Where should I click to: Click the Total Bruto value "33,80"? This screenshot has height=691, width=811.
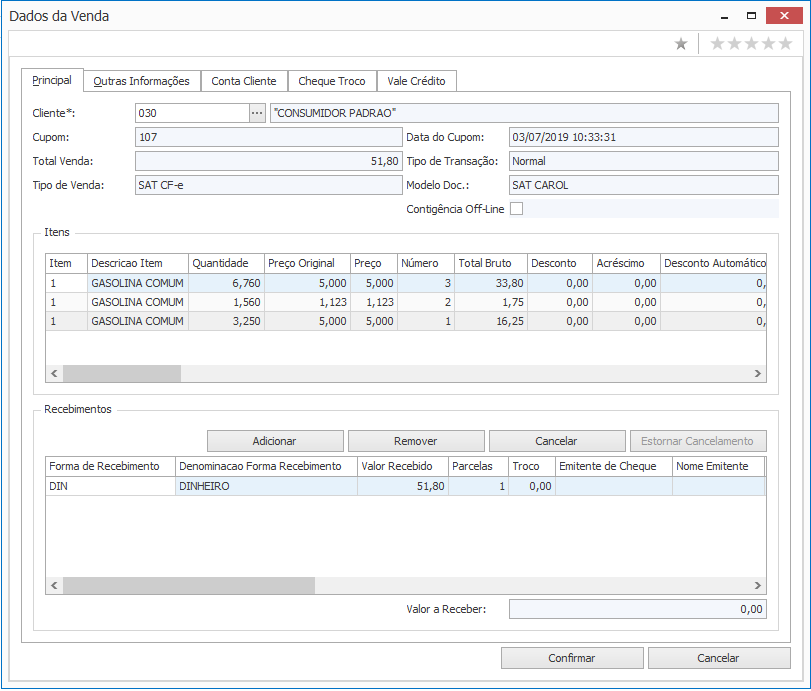[491, 283]
